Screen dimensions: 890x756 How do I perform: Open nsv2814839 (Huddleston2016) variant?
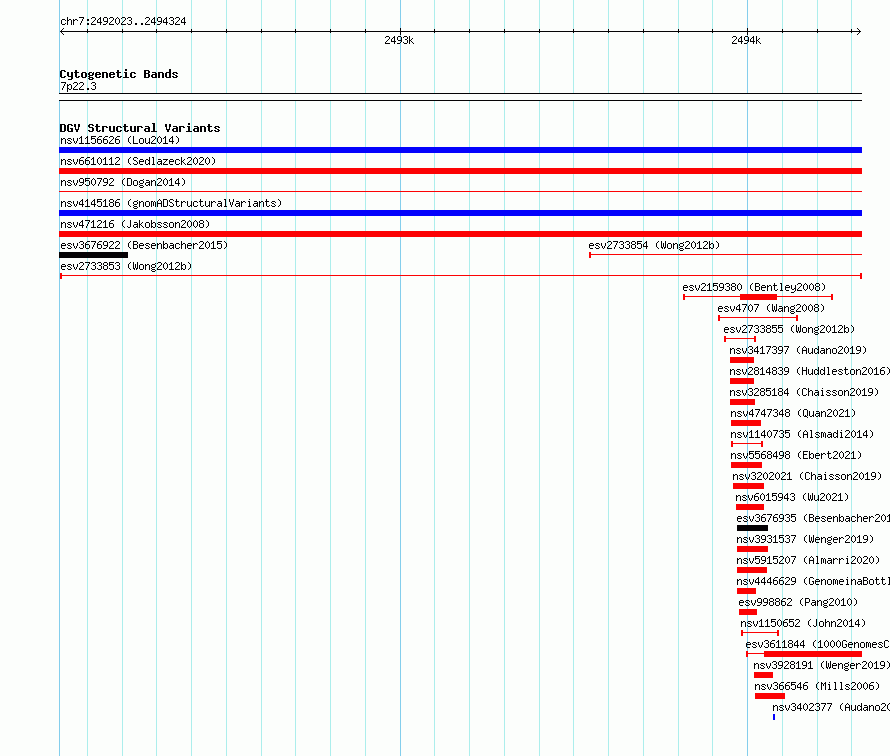click(809, 371)
